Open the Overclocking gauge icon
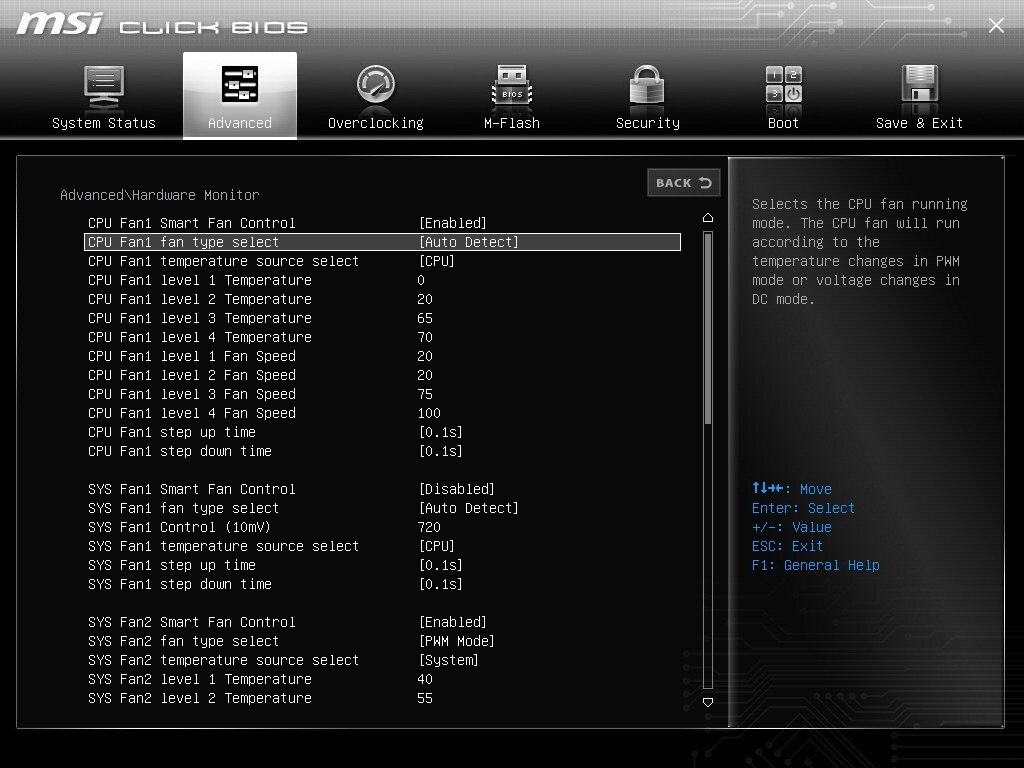1024x768 pixels. (x=376, y=84)
